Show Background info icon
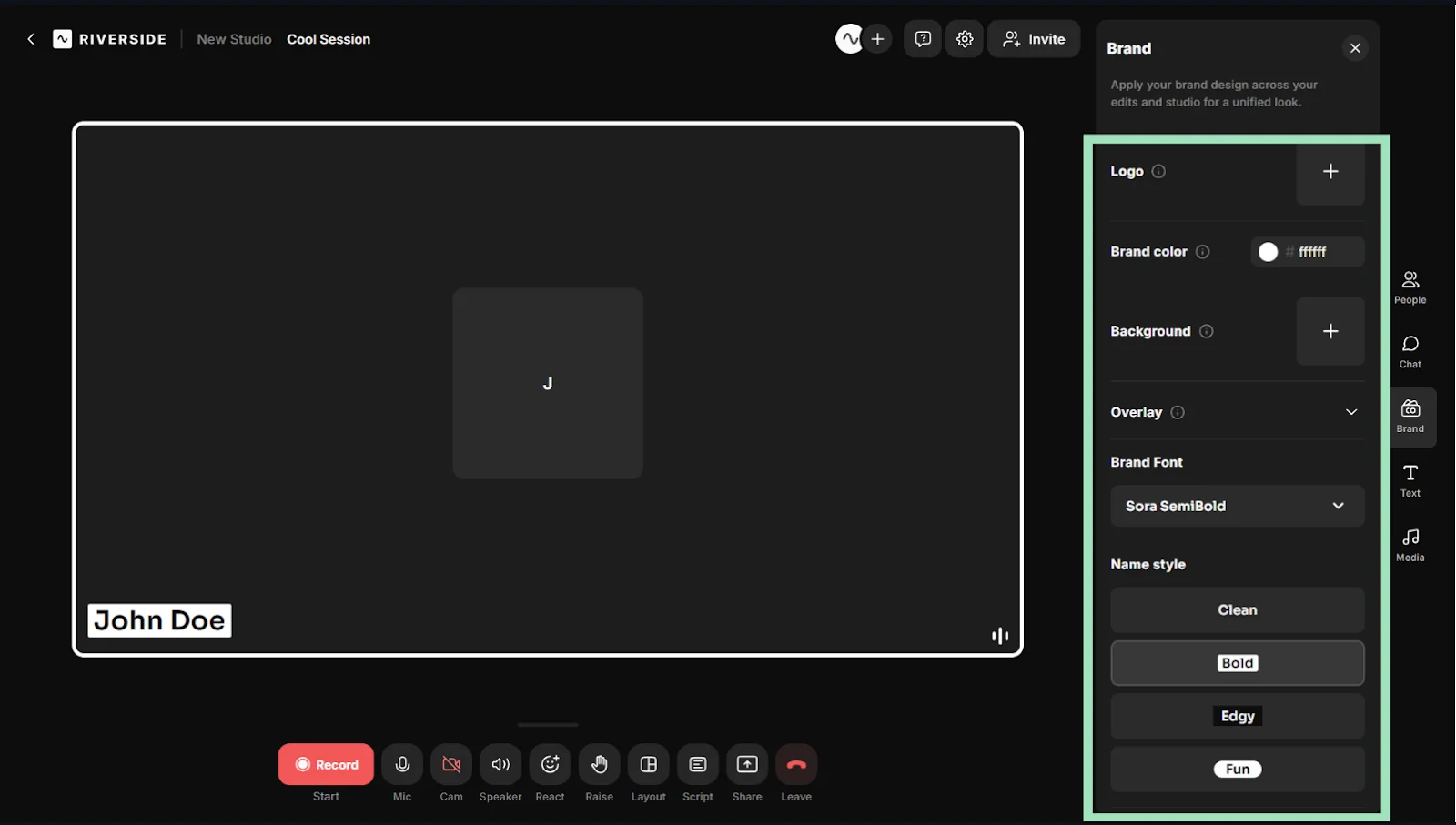Screen dimensions: 1456x825 [x=1206, y=331]
